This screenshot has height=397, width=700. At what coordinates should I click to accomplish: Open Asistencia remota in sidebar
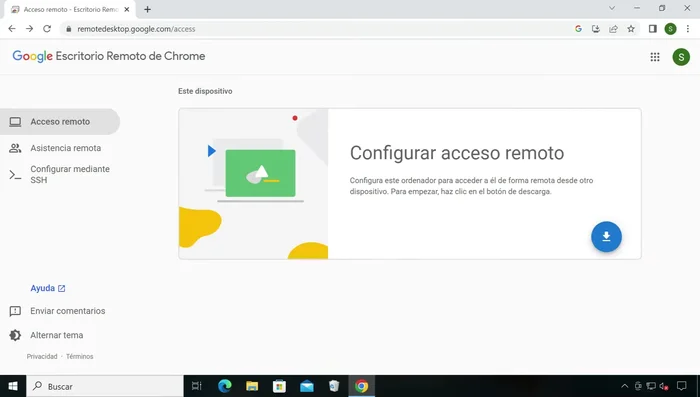(x=60, y=148)
